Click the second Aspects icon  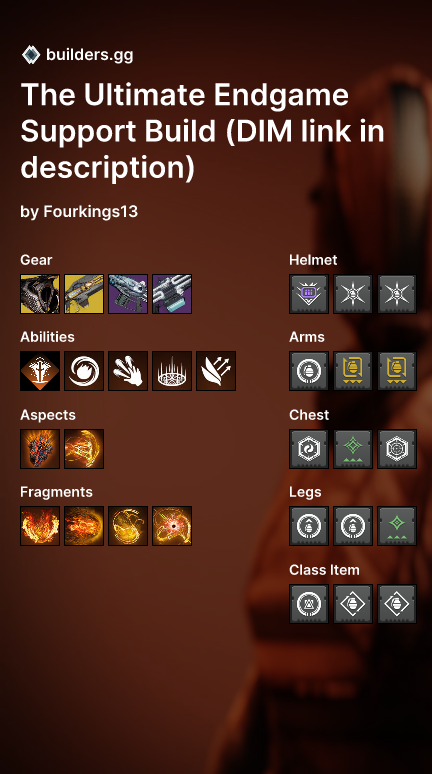click(84, 449)
